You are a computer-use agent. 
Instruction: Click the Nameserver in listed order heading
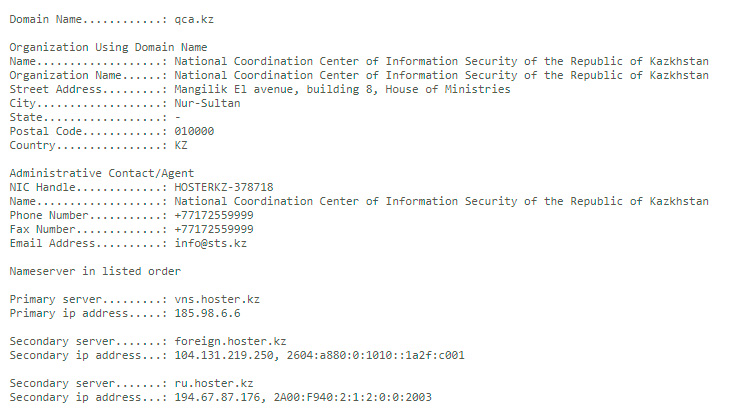(95, 271)
